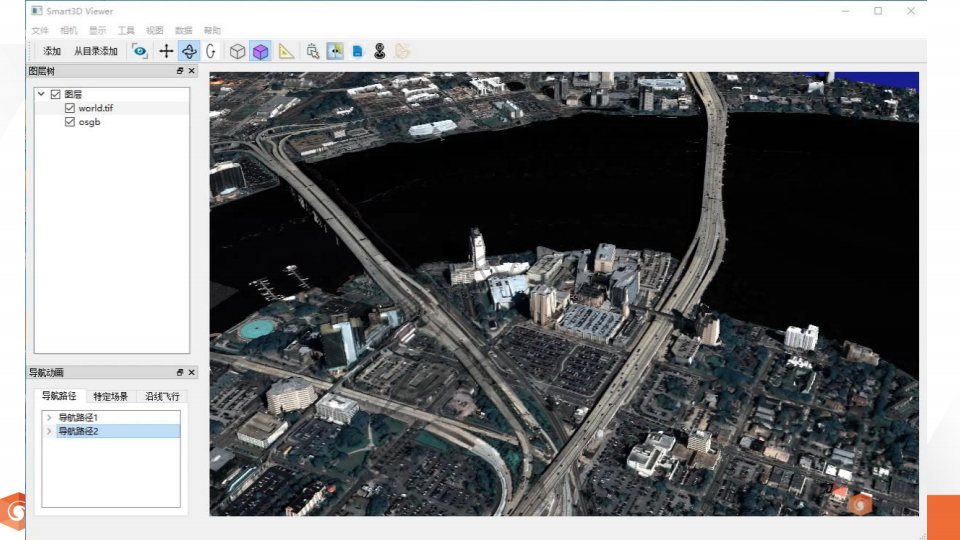The height and width of the screenshot is (540, 960).
Task: Switch to solid purple cube display
Action: coord(260,51)
